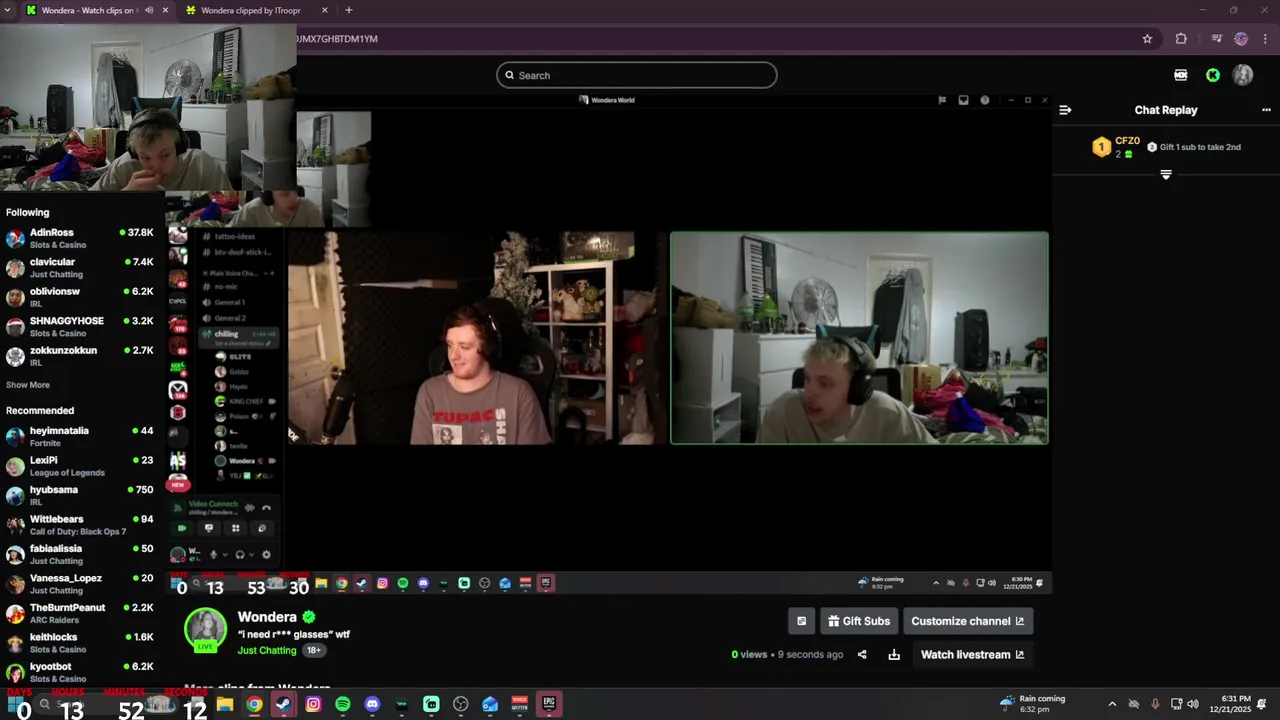The image size is (1280, 720).
Task: Open SHNAGGYHOSE channel in Following list
Action: click(x=80, y=327)
